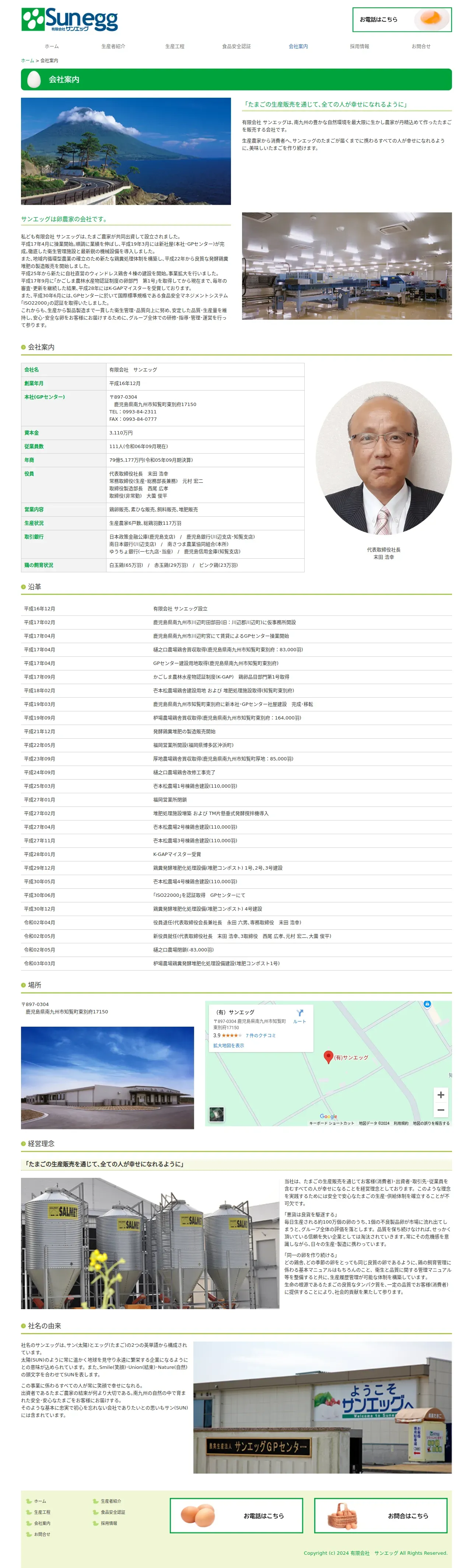Zoom out the map with minus button
This screenshot has width=473, height=1568.
tap(441, 1110)
